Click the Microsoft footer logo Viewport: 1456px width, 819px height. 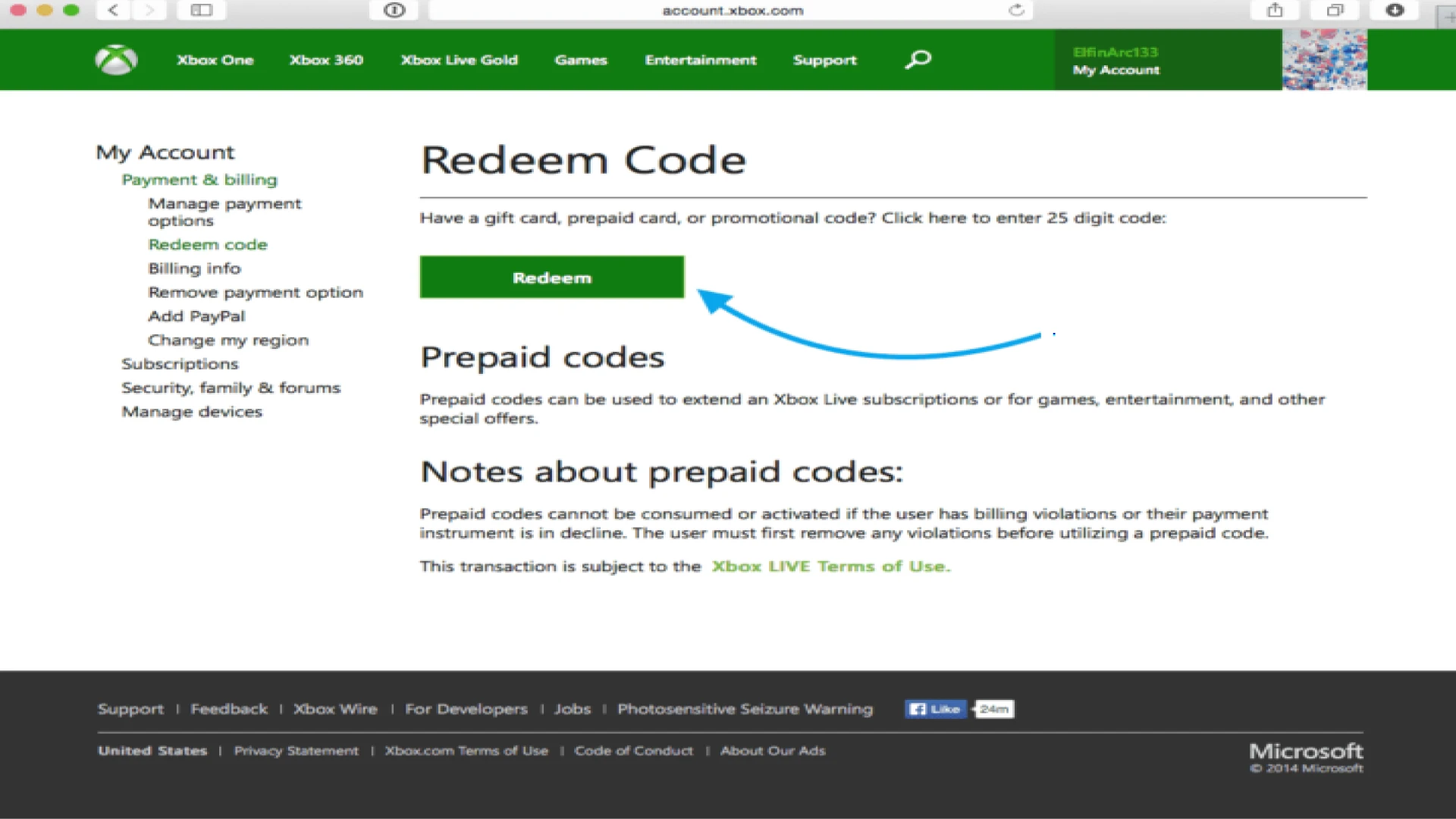[1306, 752]
